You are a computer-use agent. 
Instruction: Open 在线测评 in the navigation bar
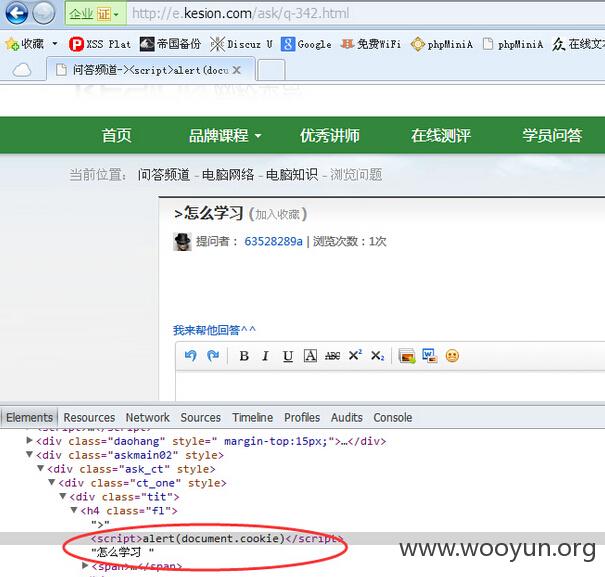pos(441,135)
